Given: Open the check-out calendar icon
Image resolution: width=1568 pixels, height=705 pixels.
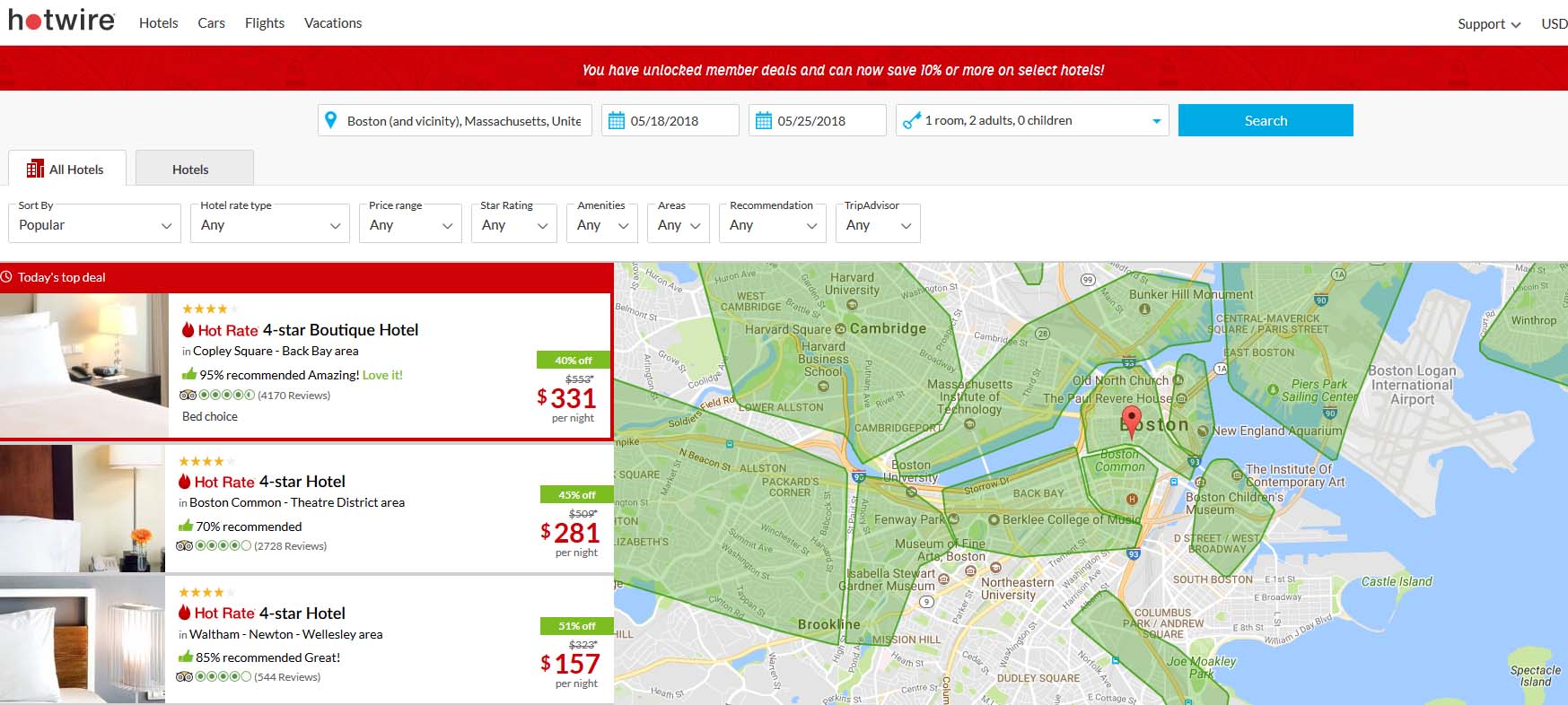Looking at the screenshot, I should coord(764,120).
